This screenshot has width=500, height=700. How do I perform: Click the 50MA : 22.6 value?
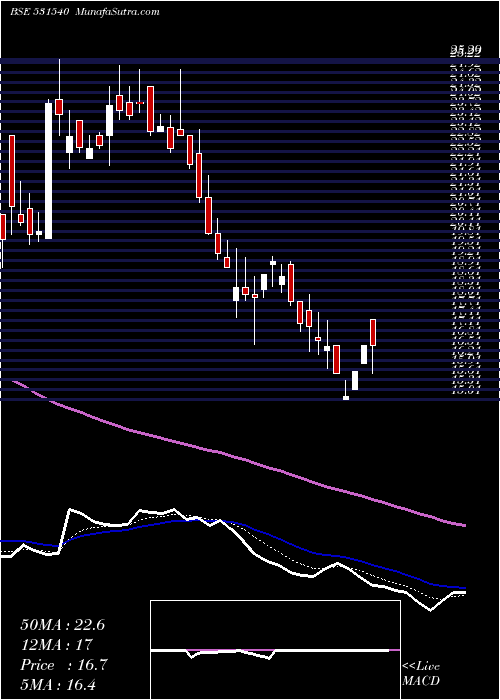(x=62, y=625)
